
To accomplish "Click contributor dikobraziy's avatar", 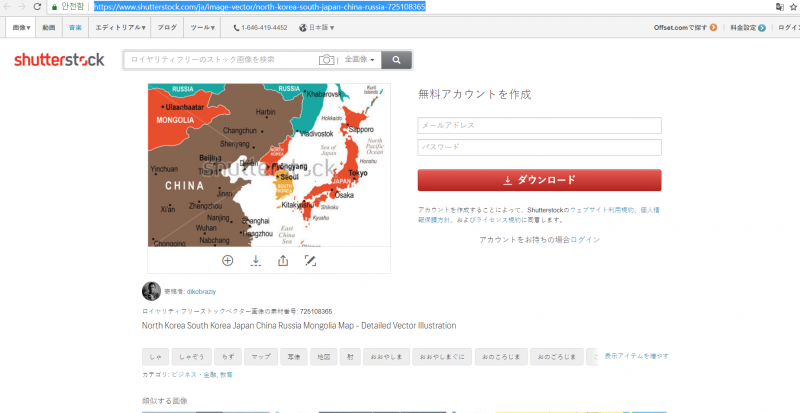I will [x=151, y=291].
